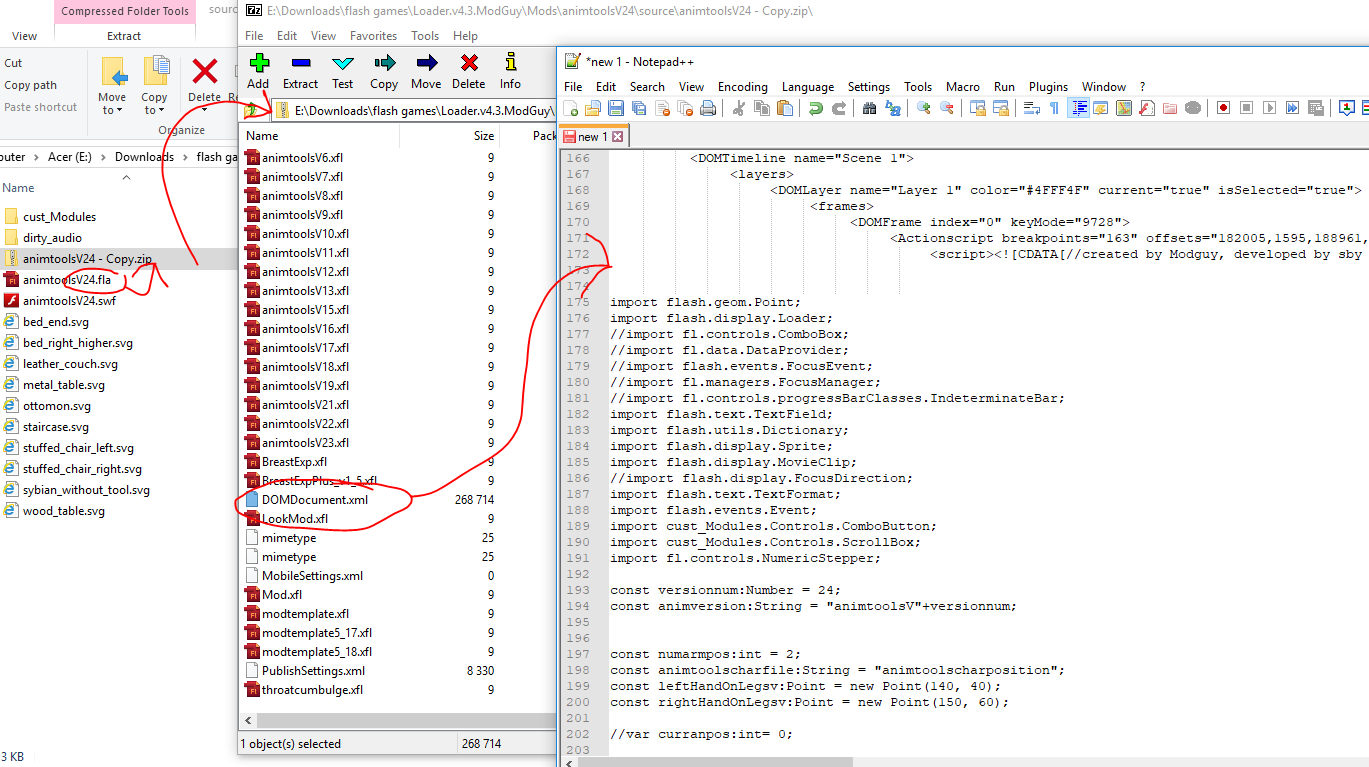The height and width of the screenshot is (767, 1369).
Task: Select DOMDocument.xml in the archive list
Action: [314, 499]
